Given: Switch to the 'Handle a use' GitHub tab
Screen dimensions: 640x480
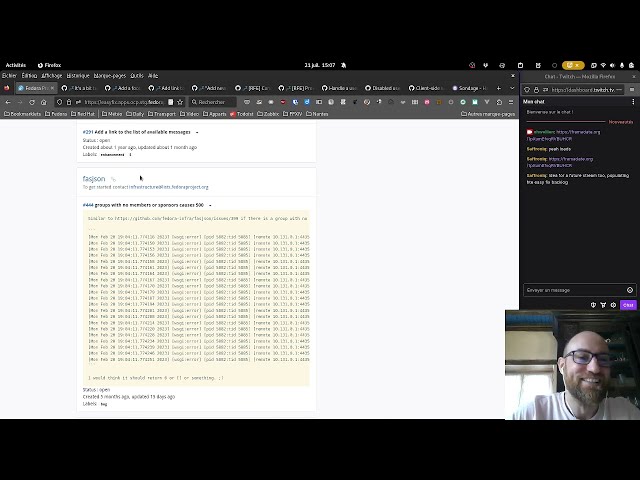Looking at the screenshot, I should click(340, 88).
